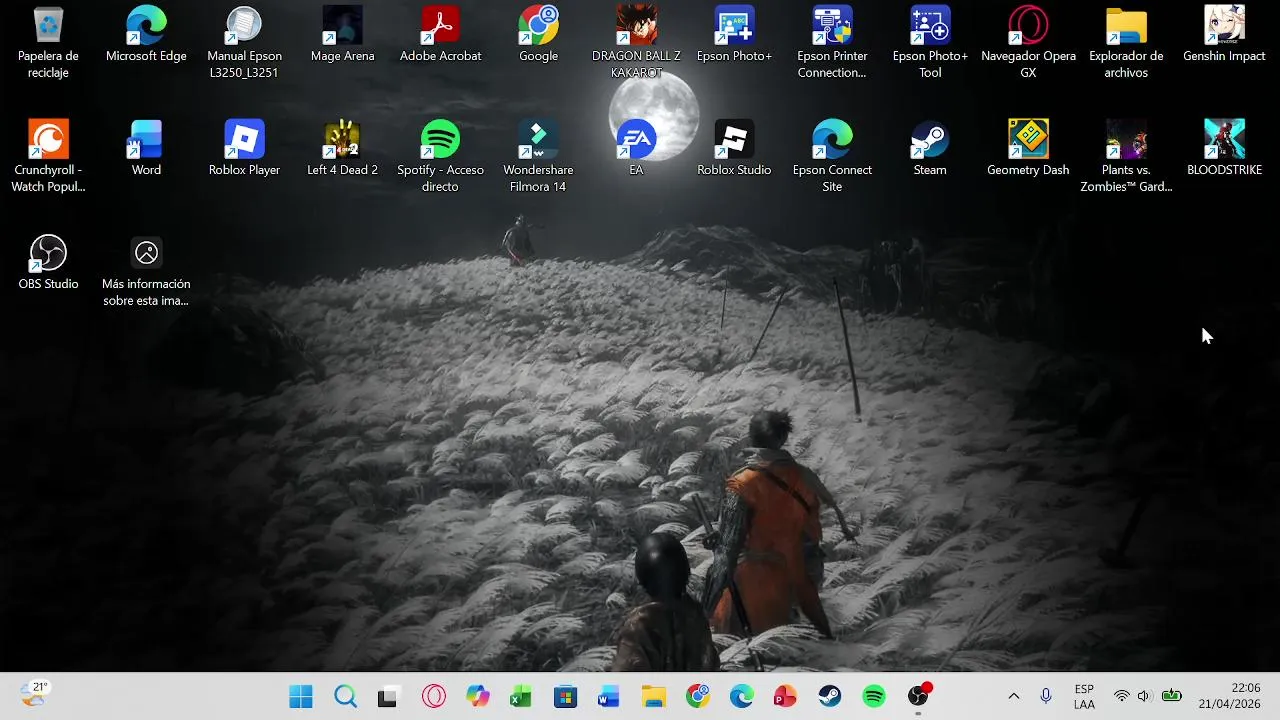1280x720 pixels.
Task: Open the weather widget showing 21°
Action: 34,694
